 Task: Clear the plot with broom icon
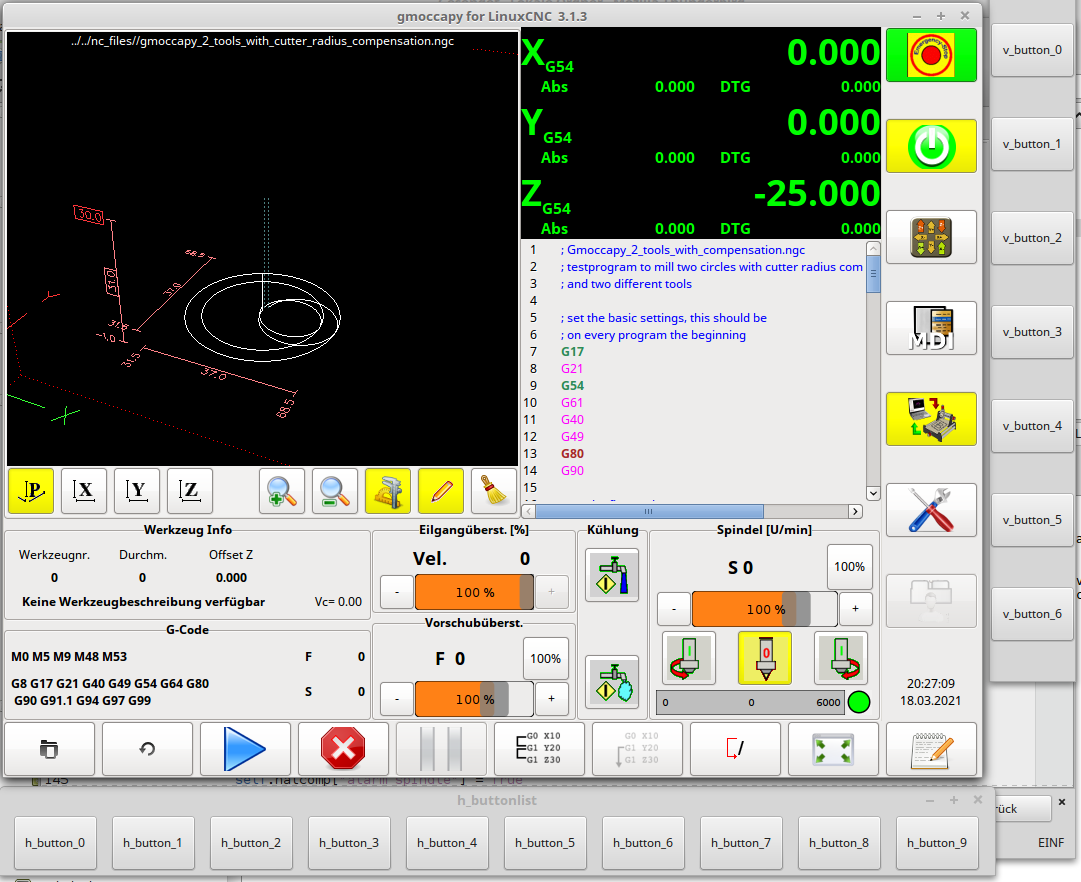[494, 491]
